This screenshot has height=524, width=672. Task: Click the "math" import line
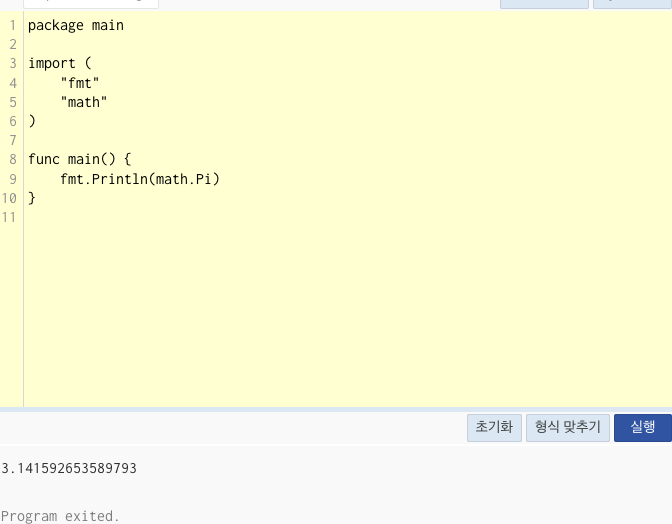[x=84, y=102]
